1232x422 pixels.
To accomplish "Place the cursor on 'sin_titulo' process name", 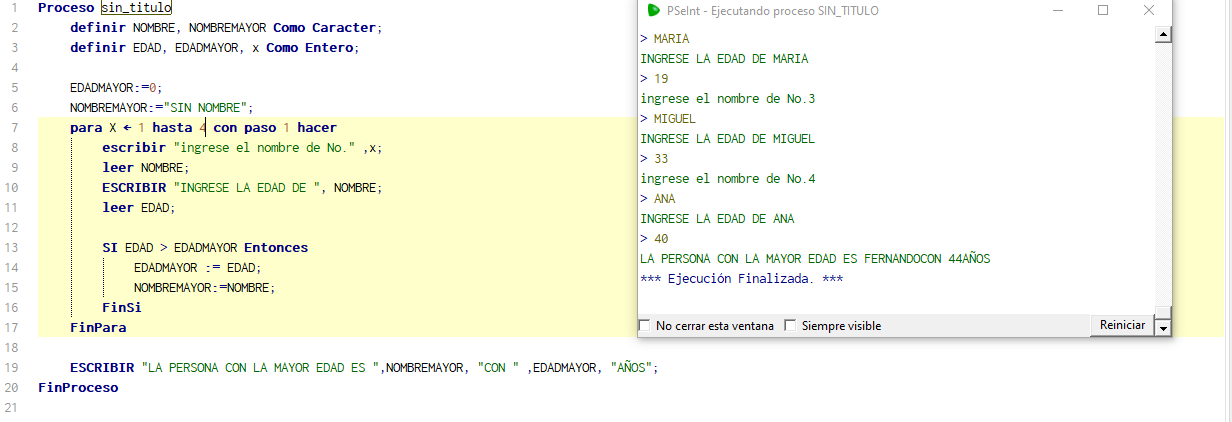I will click(x=136, y=7).
